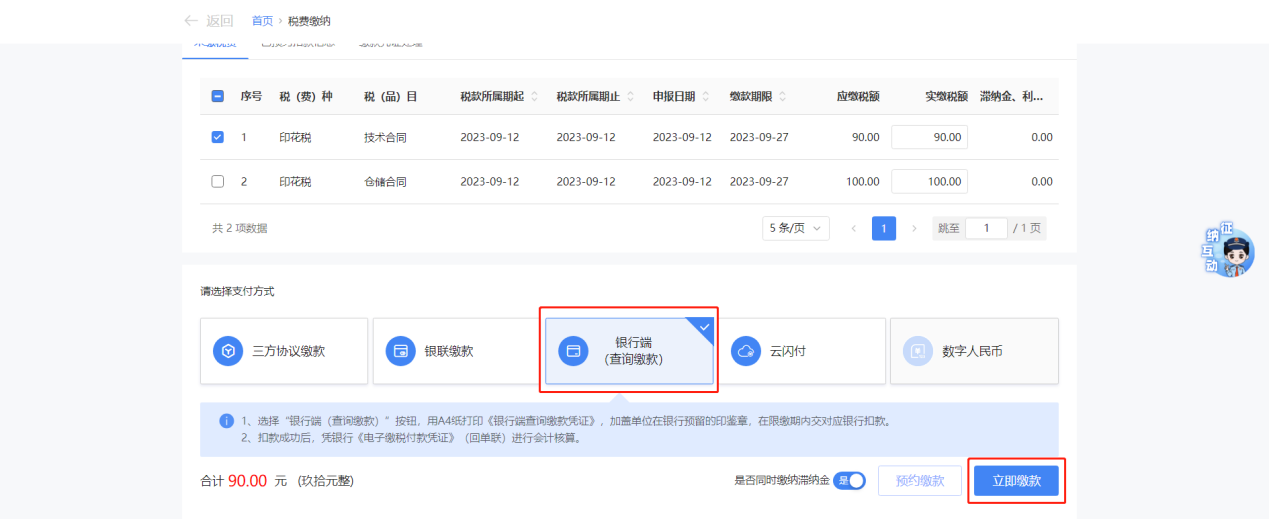Viewport: 1269px width, 519px height.
Task: Sort by 缴款期限 column arrows
Action: [782, 97]
